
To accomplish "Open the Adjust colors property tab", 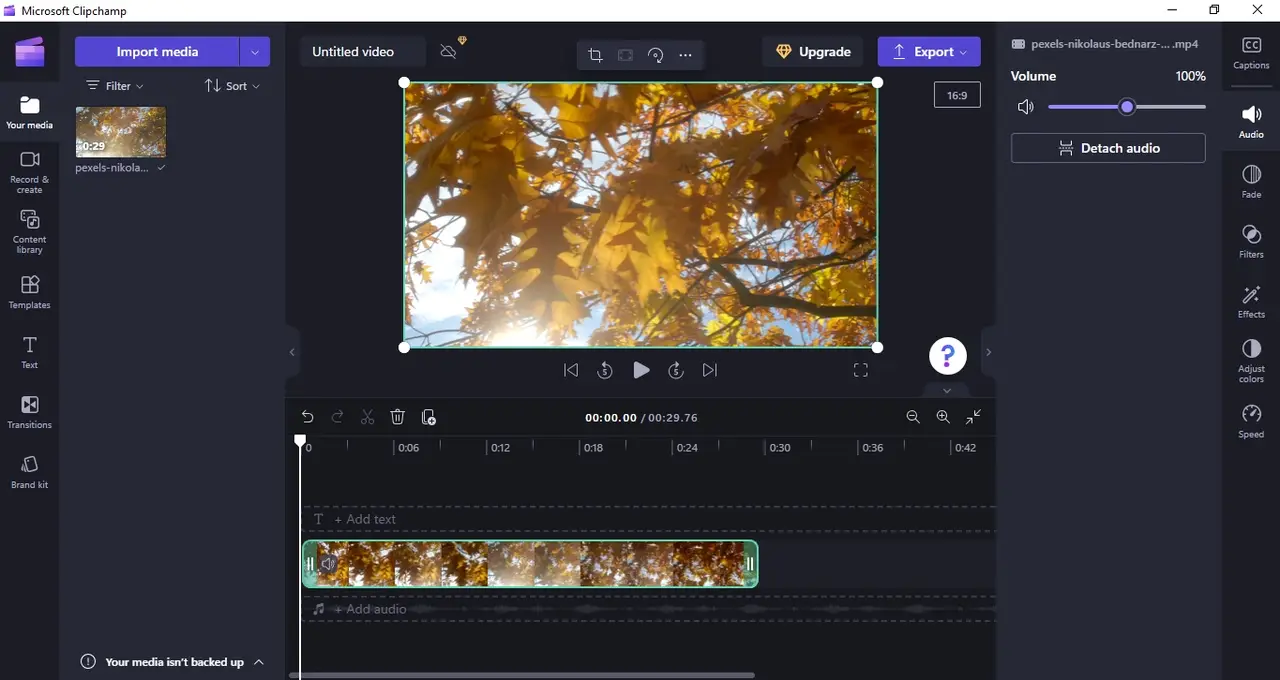I will [1251, 362].
